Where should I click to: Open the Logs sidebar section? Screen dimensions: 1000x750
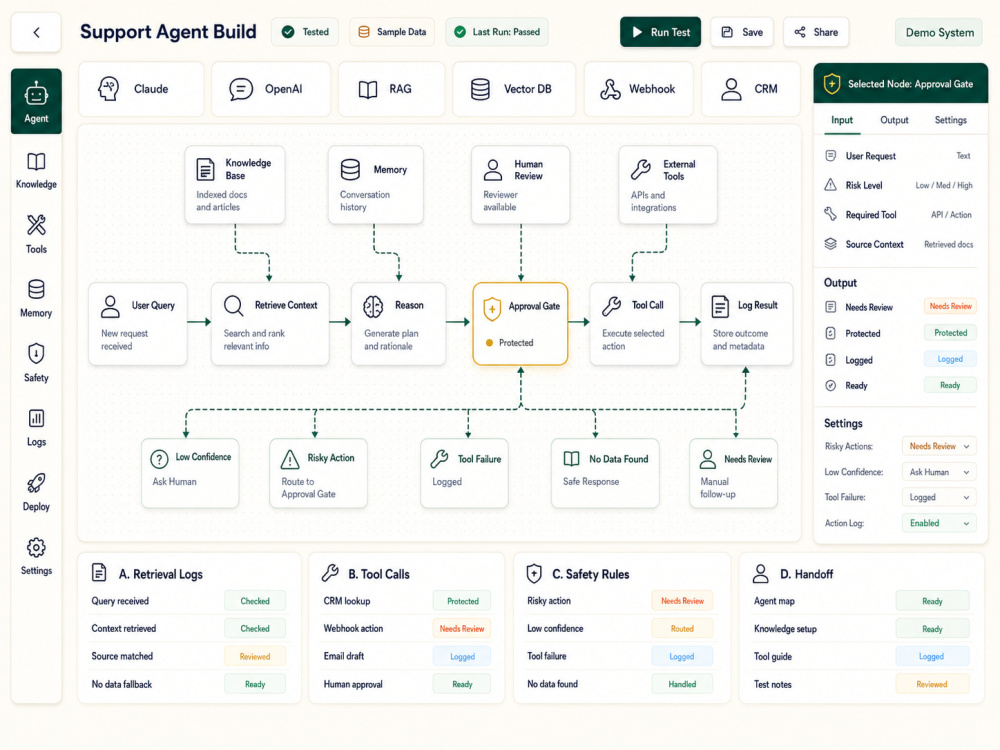coord(36,427)
